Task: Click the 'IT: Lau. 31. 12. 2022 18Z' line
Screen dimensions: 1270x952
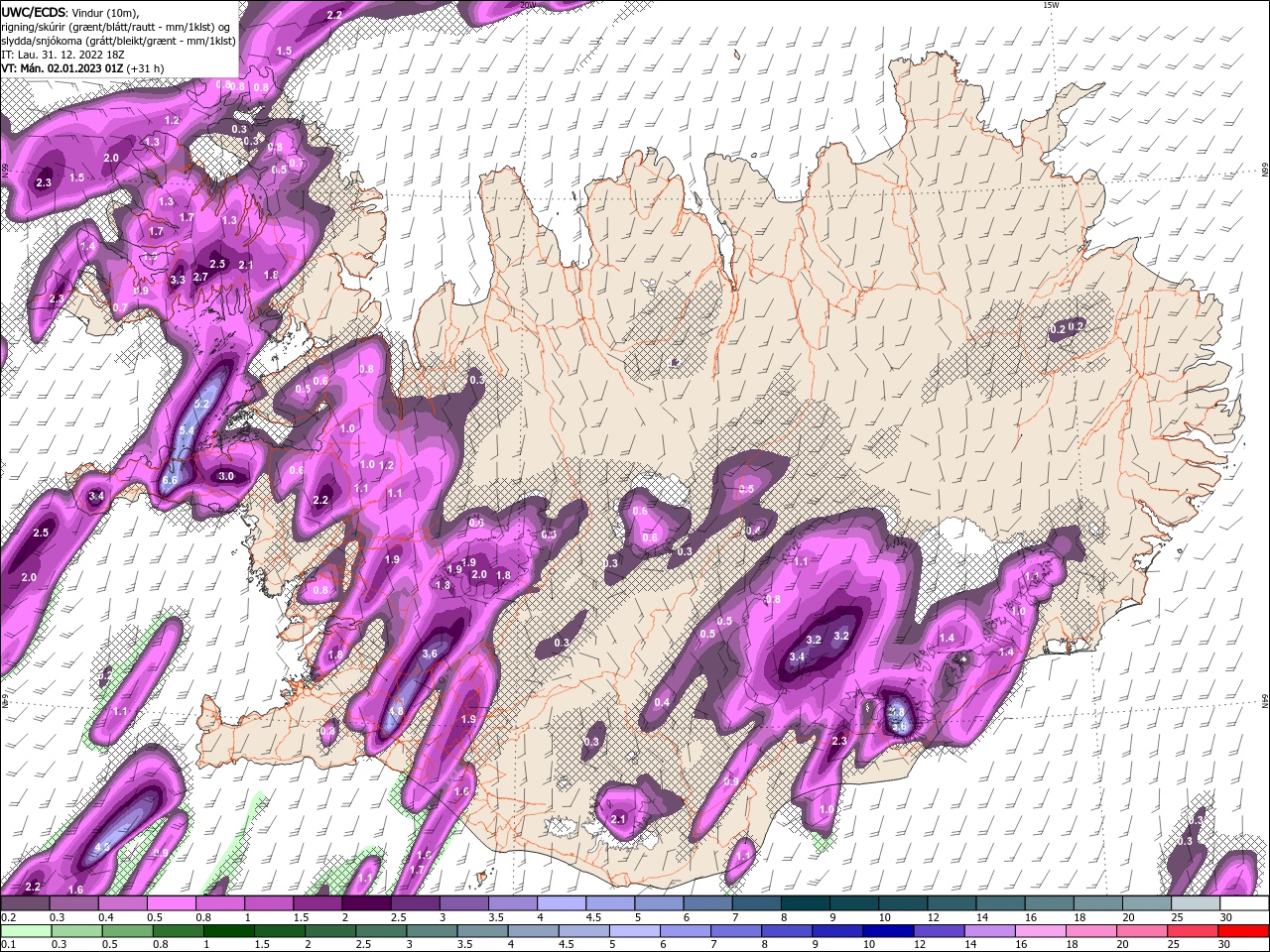Action: (x=62, y=55)
